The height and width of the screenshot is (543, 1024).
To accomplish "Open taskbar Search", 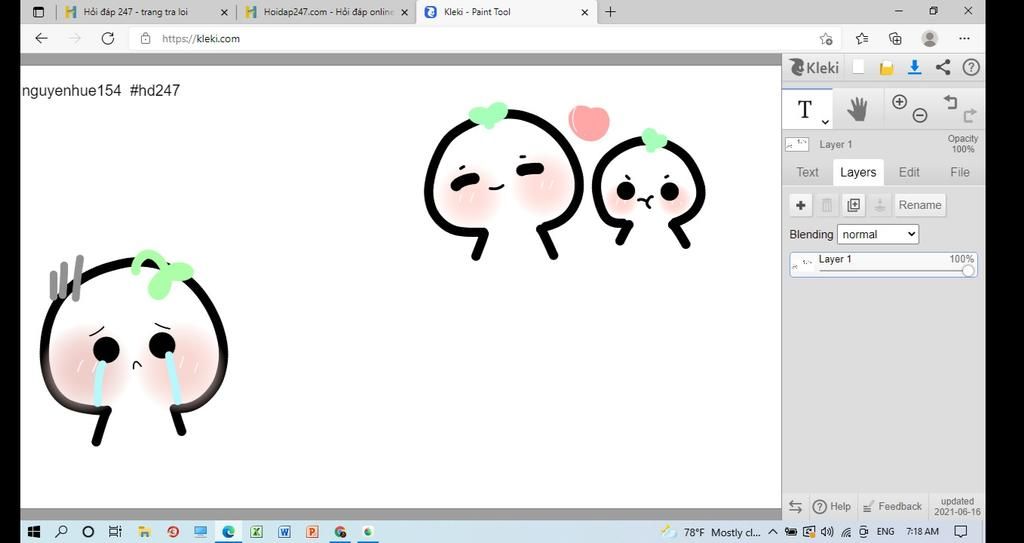I will pyautogui.click(x=61, y=531).
